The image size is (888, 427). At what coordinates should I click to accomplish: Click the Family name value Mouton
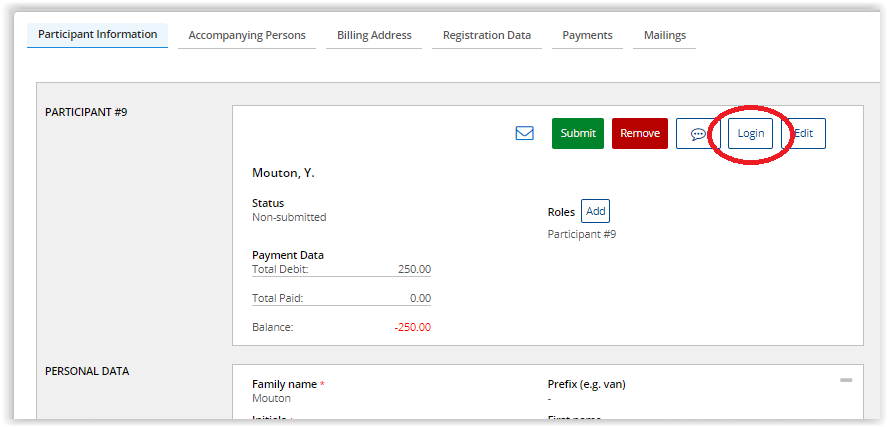click(x=271, y=398)
